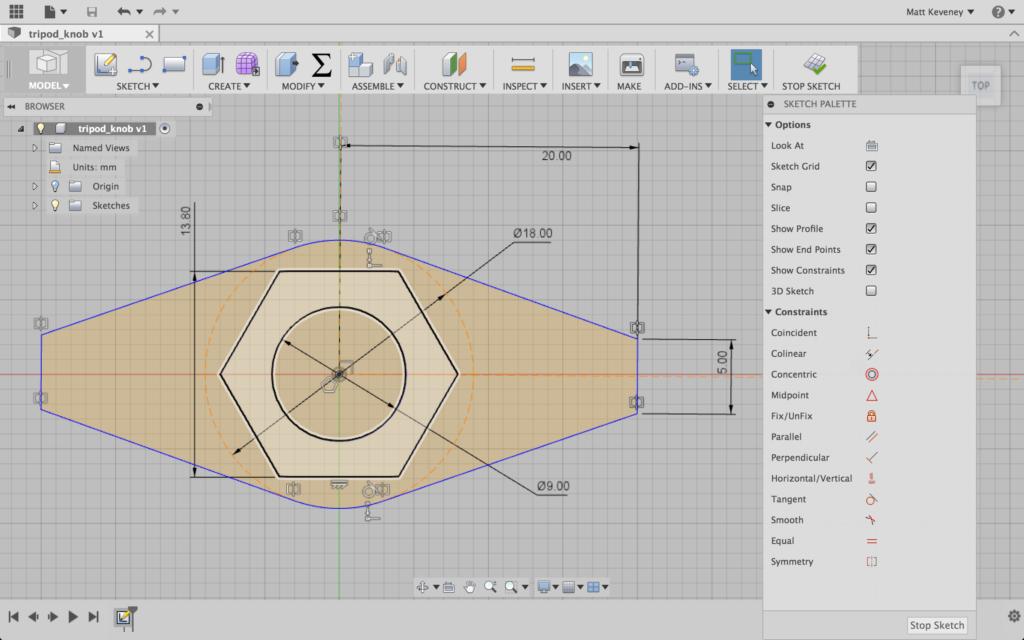Screen dimensions: 1024x640
Task: Select the Sigma icon in the Modify group
Action: point(321,65)
